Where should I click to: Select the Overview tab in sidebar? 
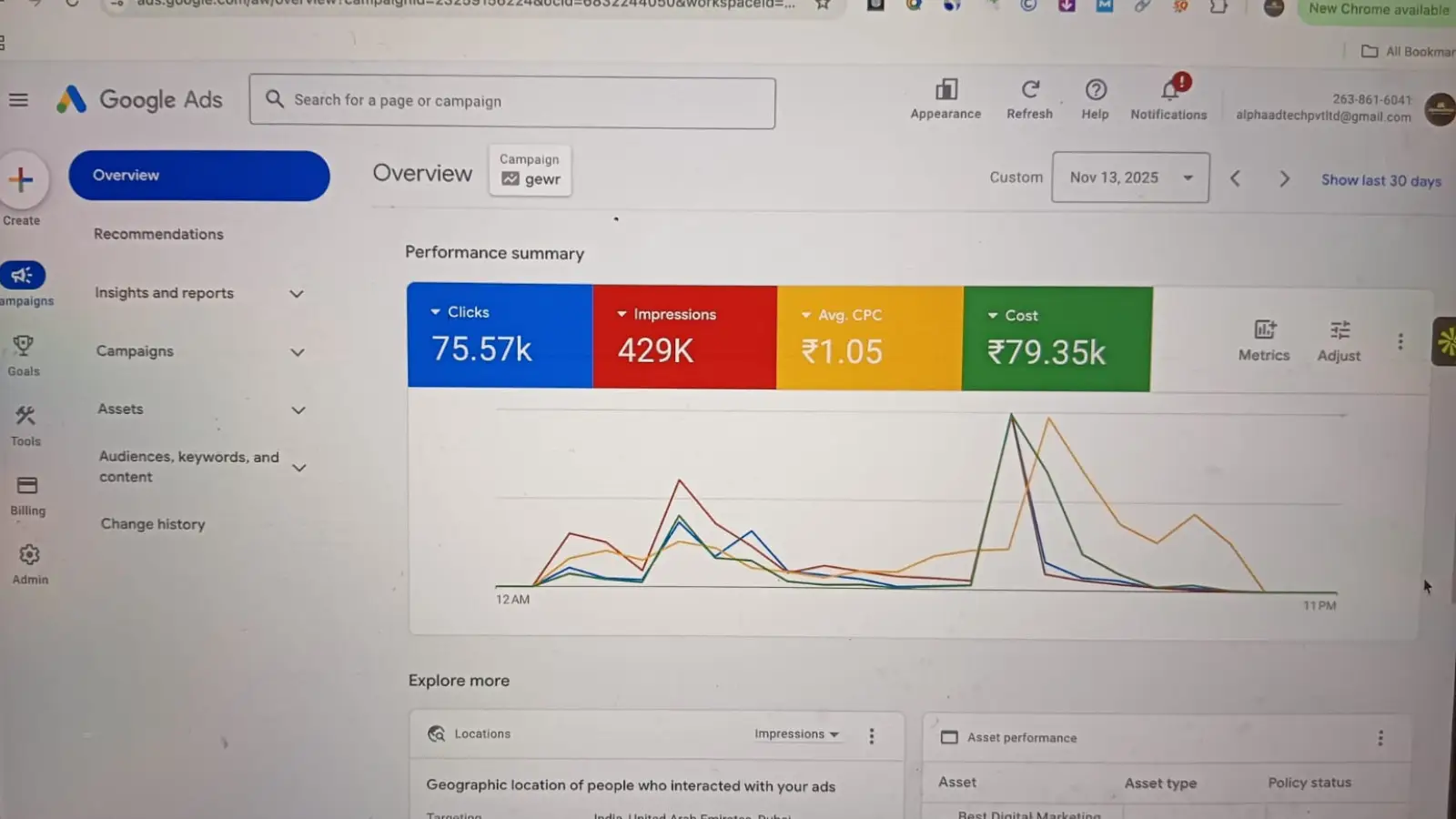pos(198,176)
